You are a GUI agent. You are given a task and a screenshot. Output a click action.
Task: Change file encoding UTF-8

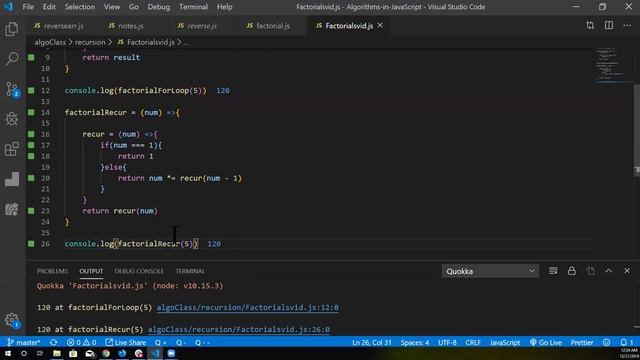click(447, 342)
